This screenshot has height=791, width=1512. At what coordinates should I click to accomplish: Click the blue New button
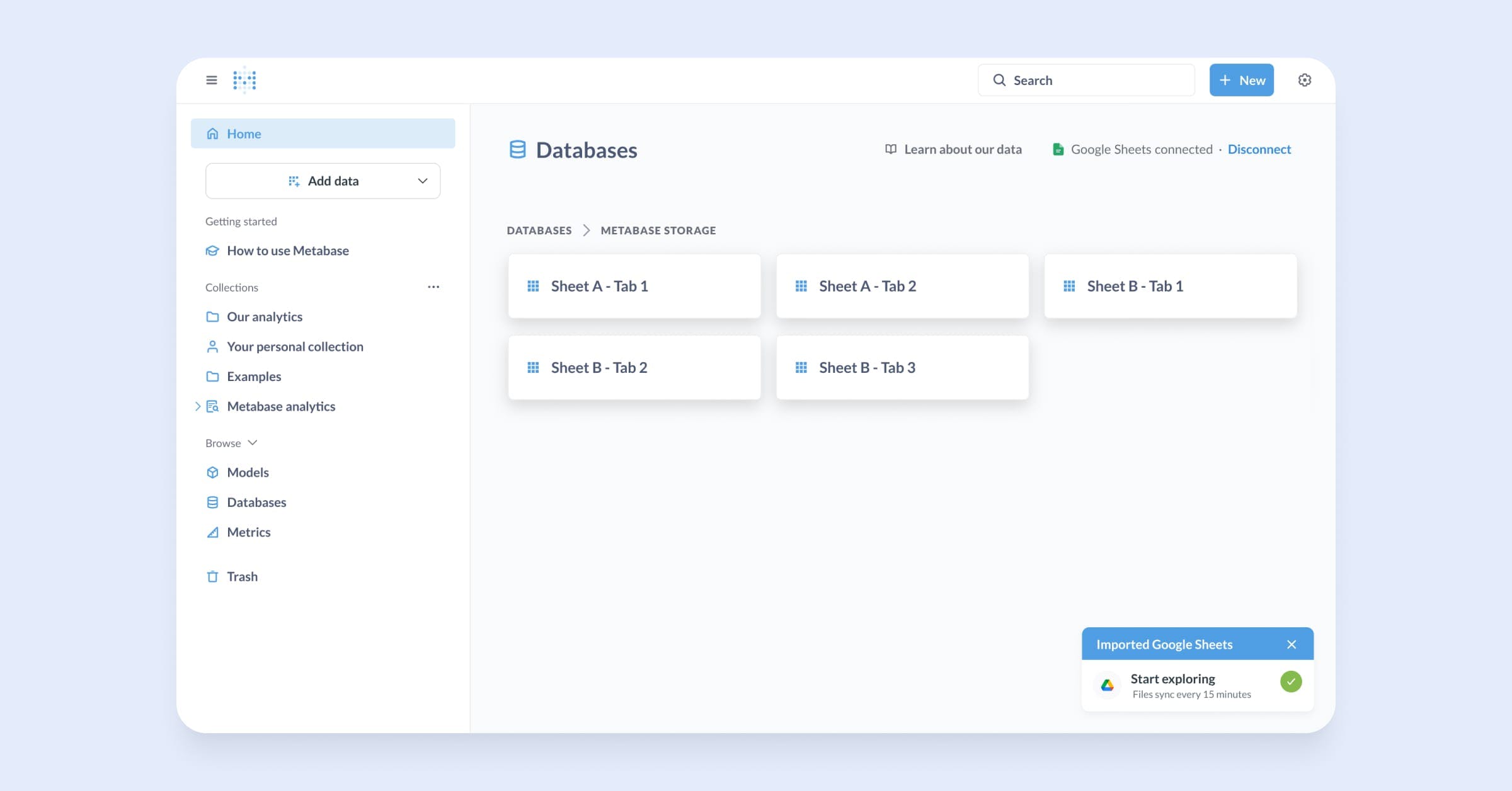(1241, 80)
